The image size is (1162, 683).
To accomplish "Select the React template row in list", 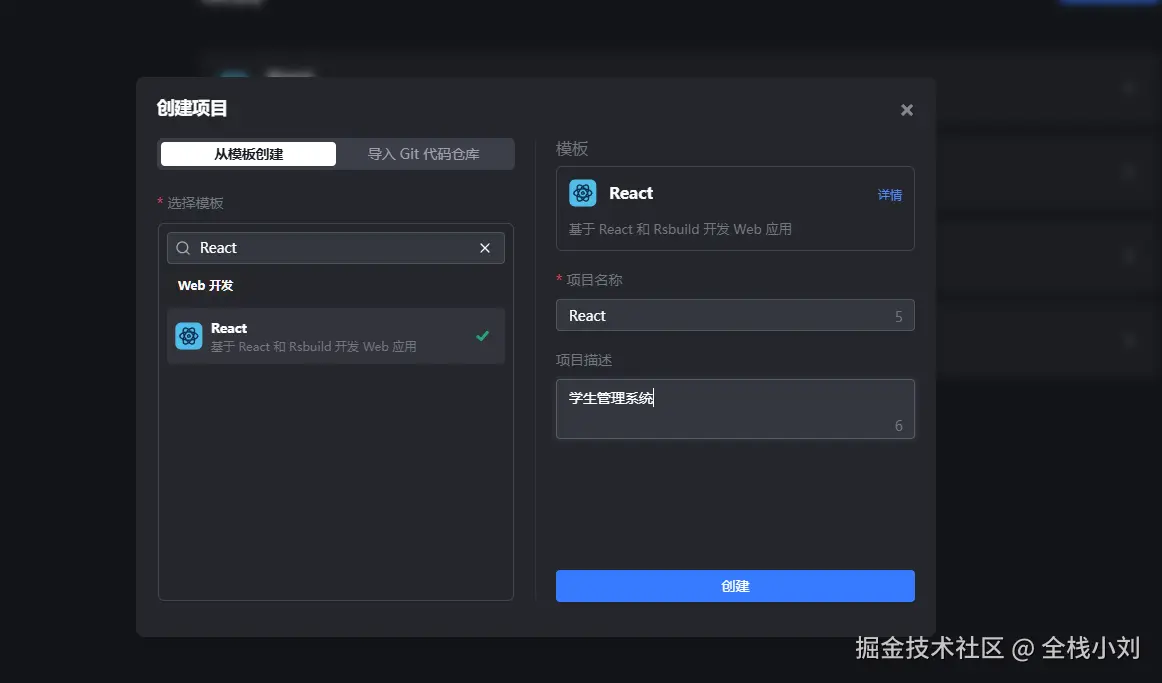I will [336, 336].
